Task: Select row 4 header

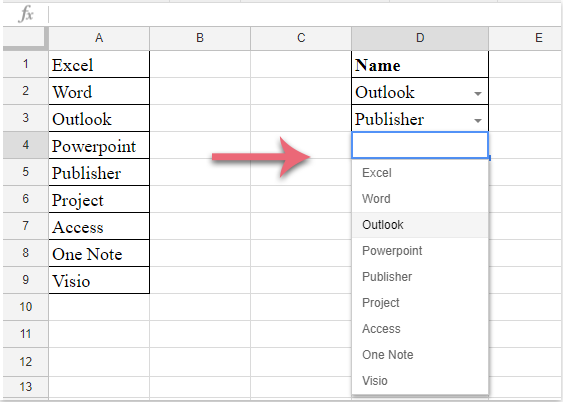Action: [25, 145]
